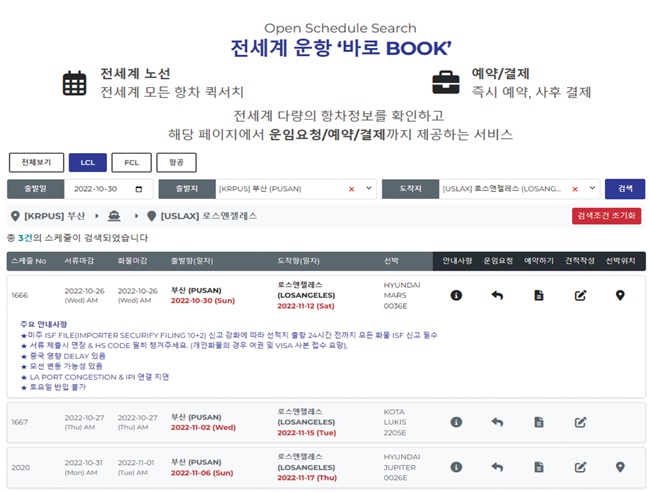Open calendar picker in departure date field
The width and height of the screenshot is (650, 492).
137,189
